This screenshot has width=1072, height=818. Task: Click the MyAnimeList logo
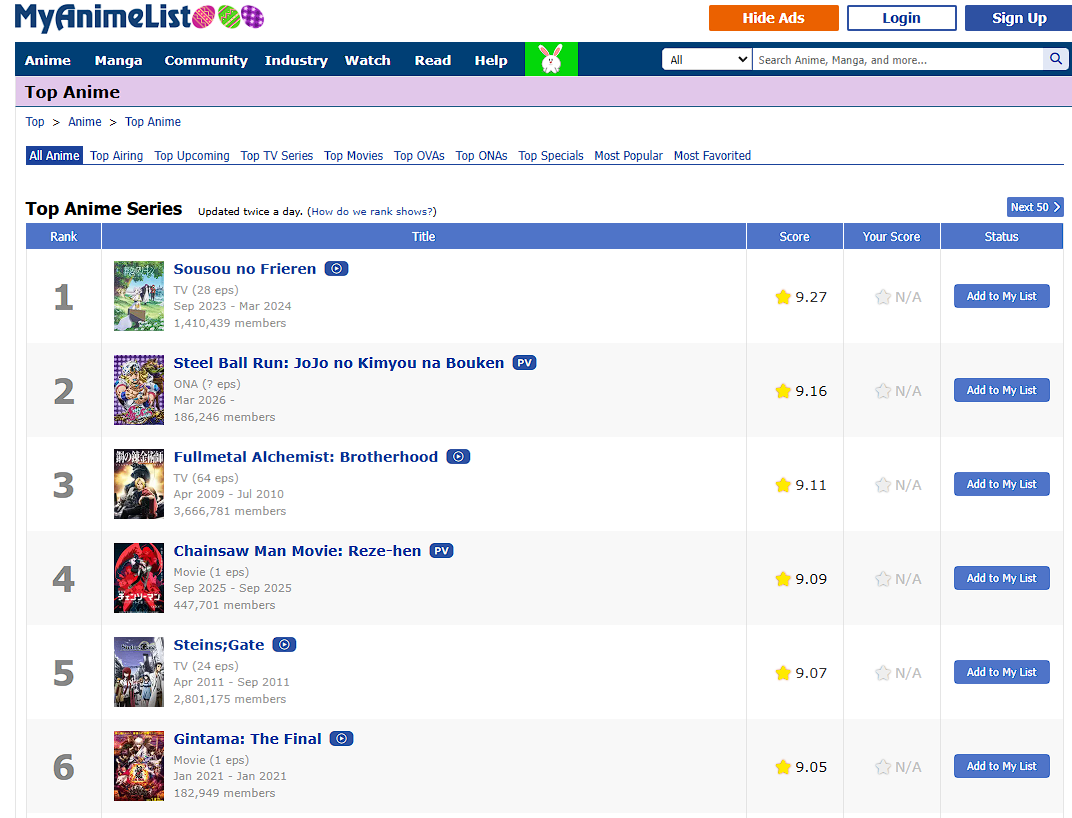139,18
